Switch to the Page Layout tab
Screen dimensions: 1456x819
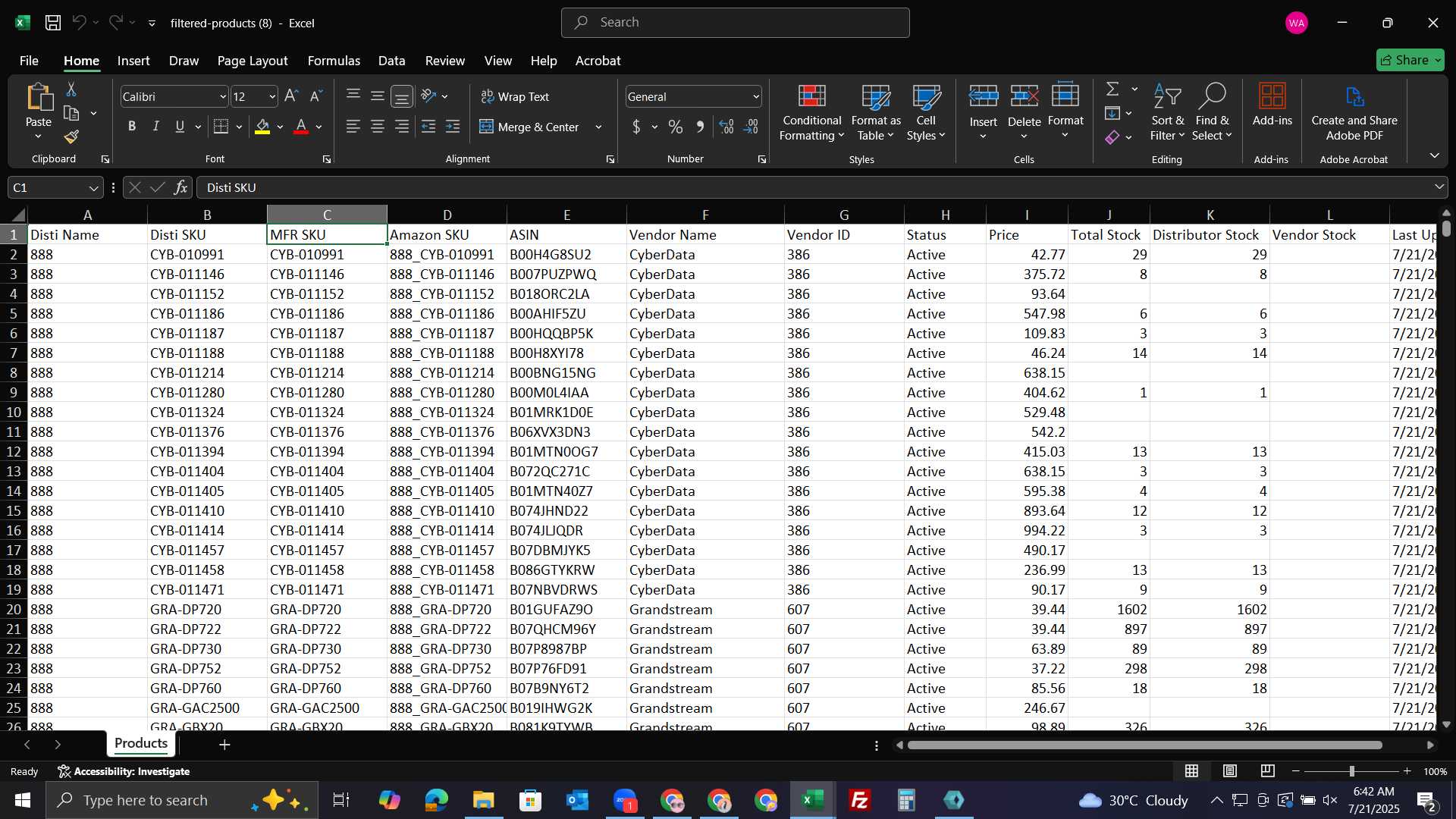253,61
